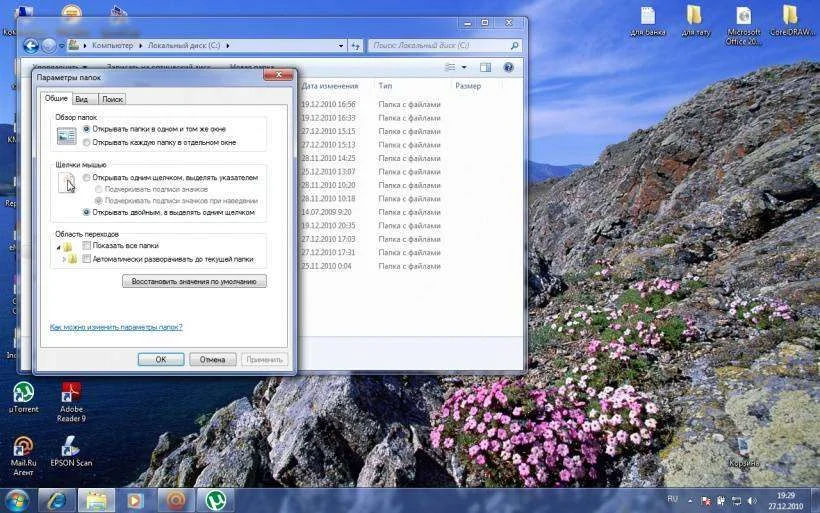This screenshot has width=820, height=513.
Task: Click the taskbar clock showing 19:29
Action: click(x=785, y=500)
